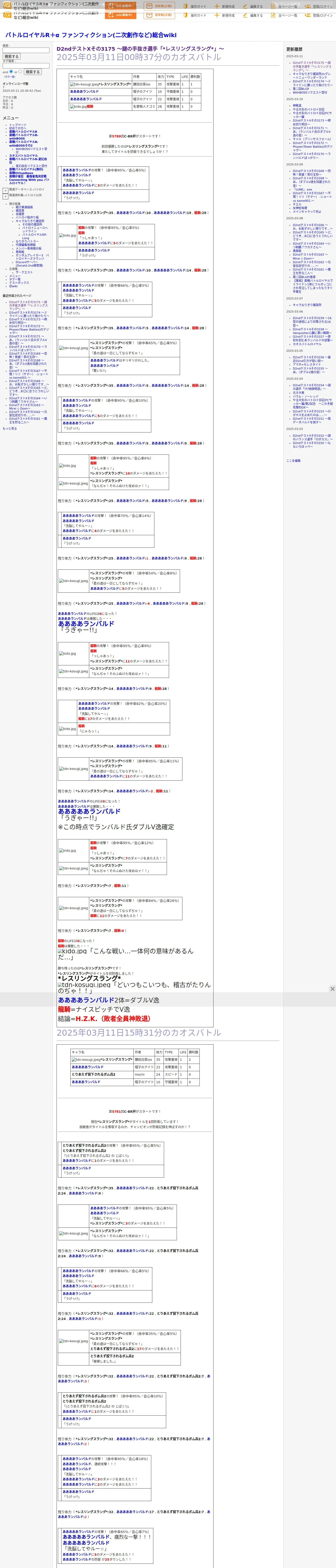Dismiss the ad banner with X icon
The height and width of the screenshot is (1568, 336).
click(332, 989)
